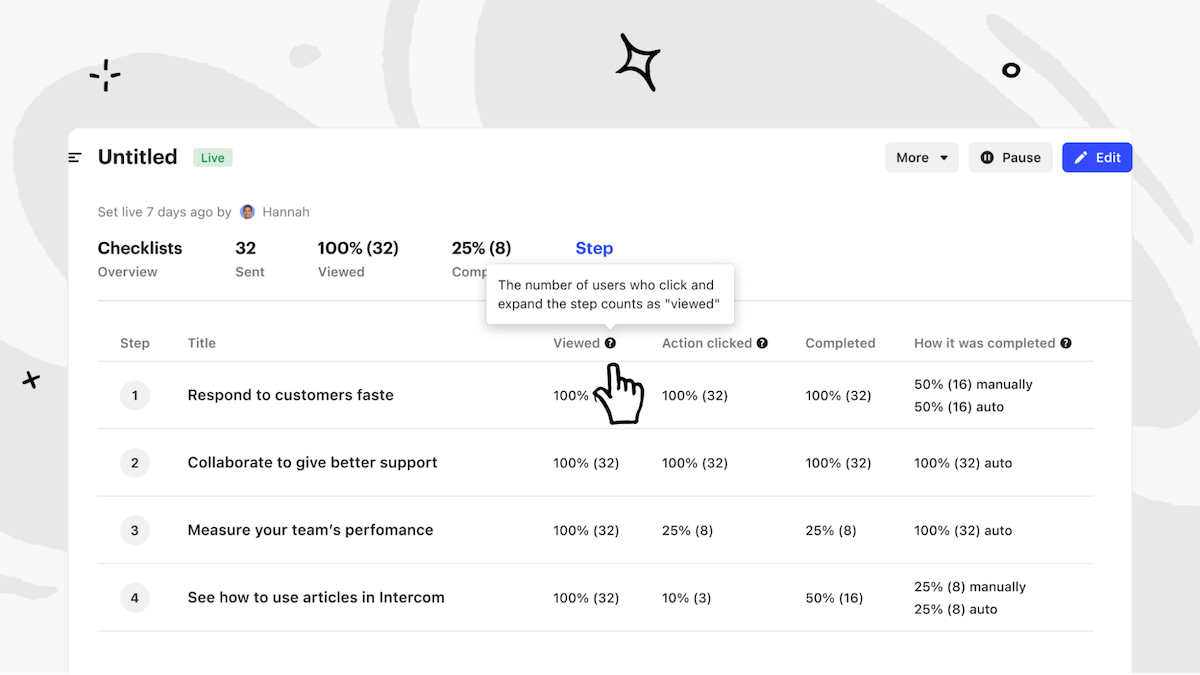Viewport: 1200px width, 675px height.
Task: Click the Action clicked help icon
Action: (762, 343)
